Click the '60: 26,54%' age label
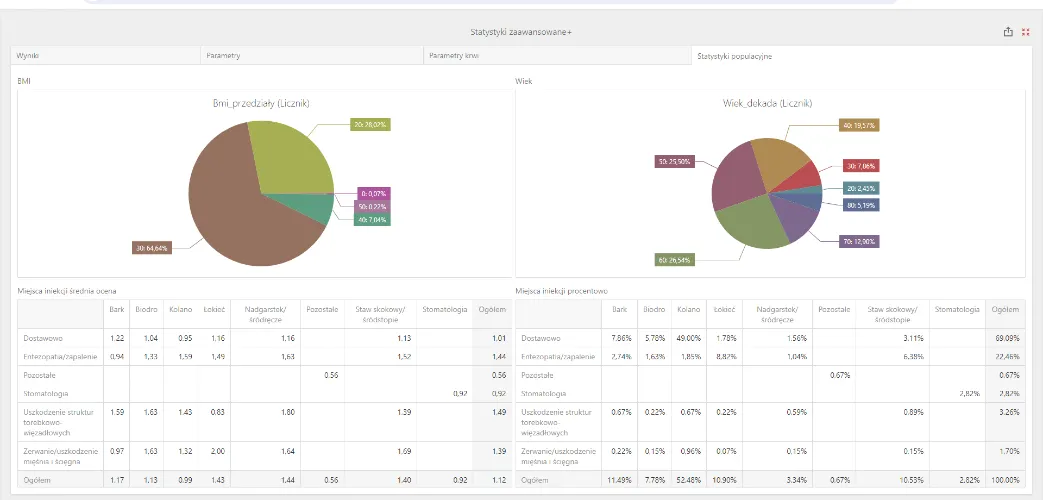The height and width of the screenshot is (500, 1043). [x=675, y=260]
